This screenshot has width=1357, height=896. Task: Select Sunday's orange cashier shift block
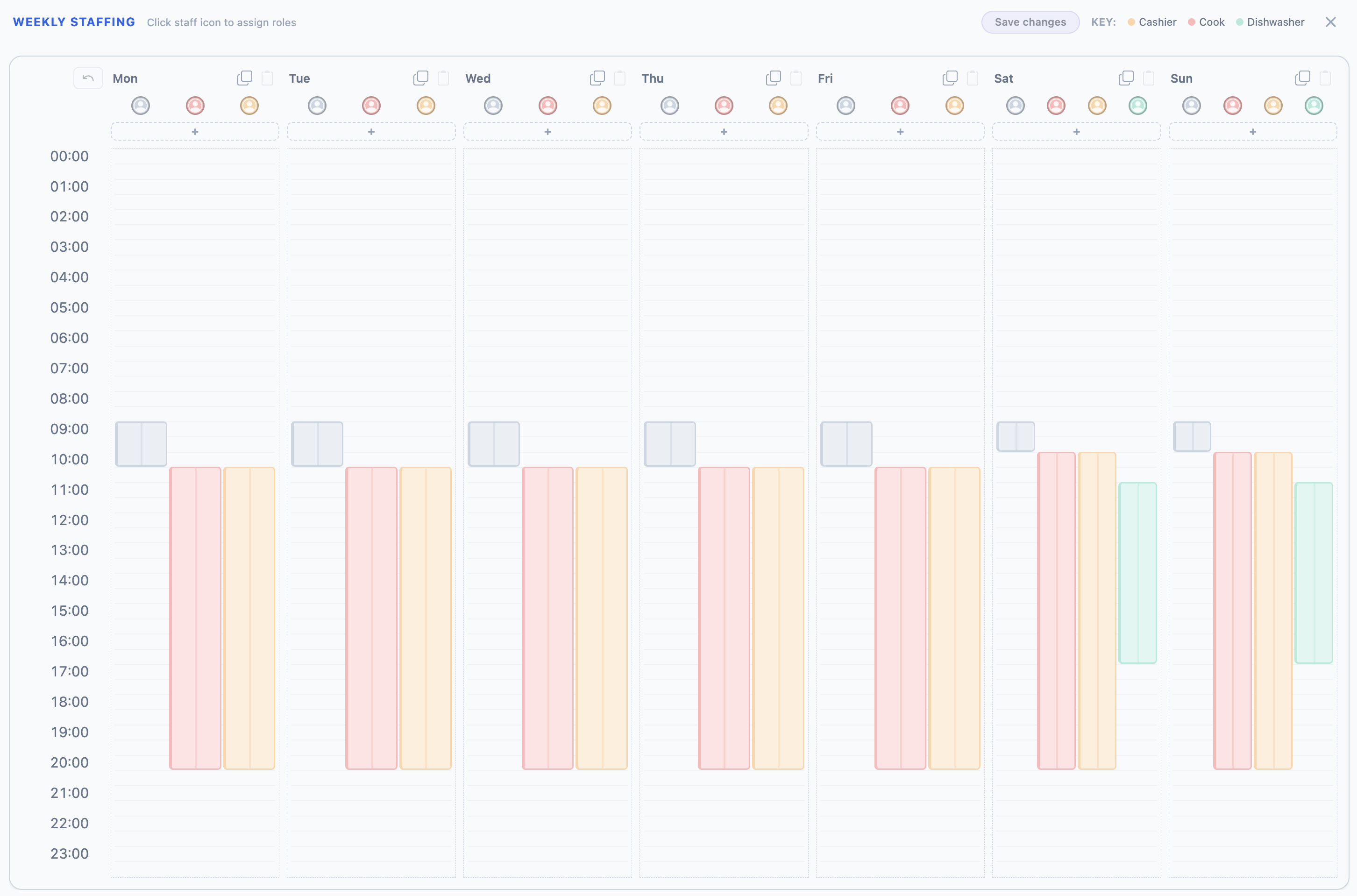click(x=1273, y=611)
